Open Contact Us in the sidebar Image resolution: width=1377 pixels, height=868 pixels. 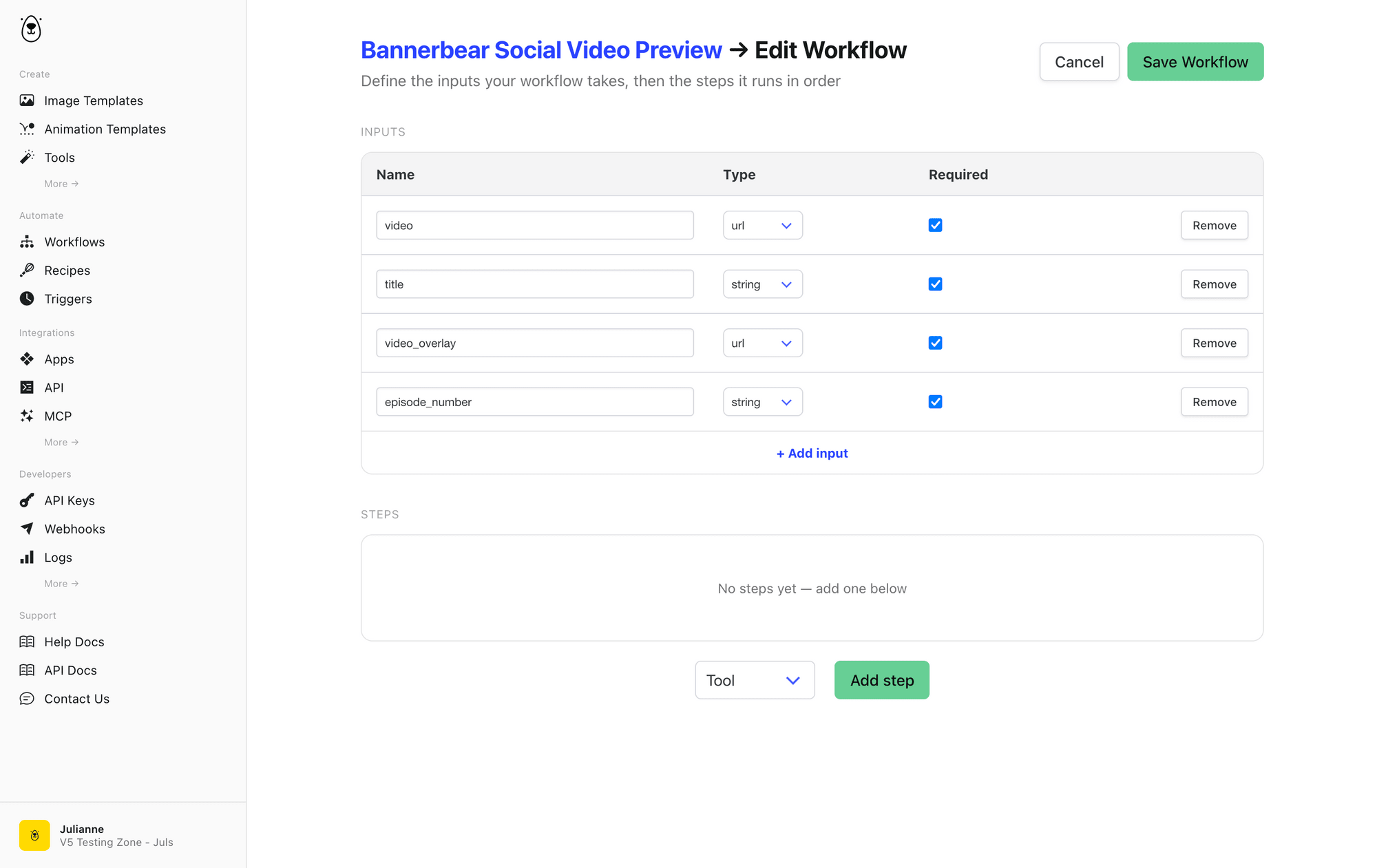point(76,699)
